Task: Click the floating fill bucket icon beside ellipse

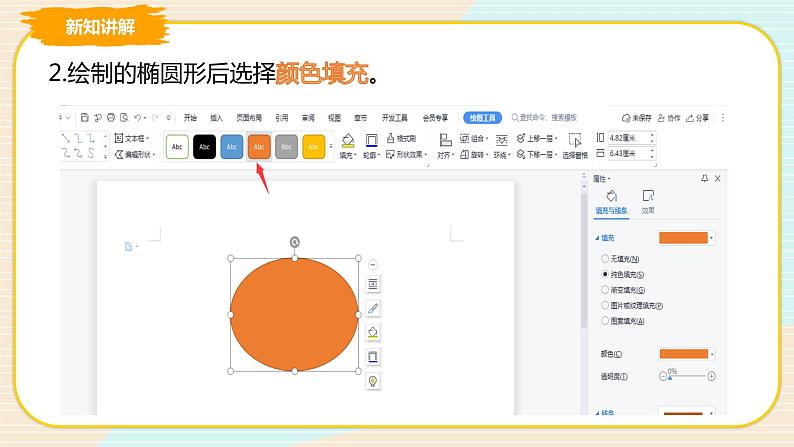Action: click(x=373, y=333)
